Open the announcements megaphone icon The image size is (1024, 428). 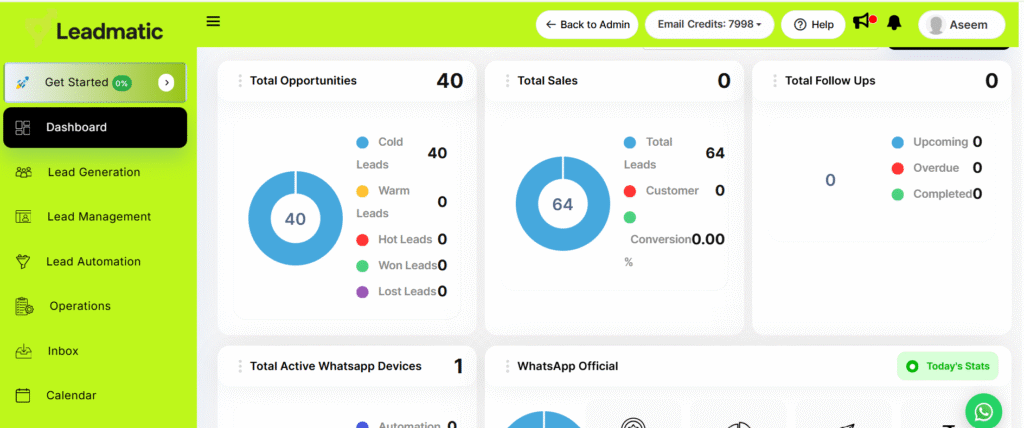860,22
